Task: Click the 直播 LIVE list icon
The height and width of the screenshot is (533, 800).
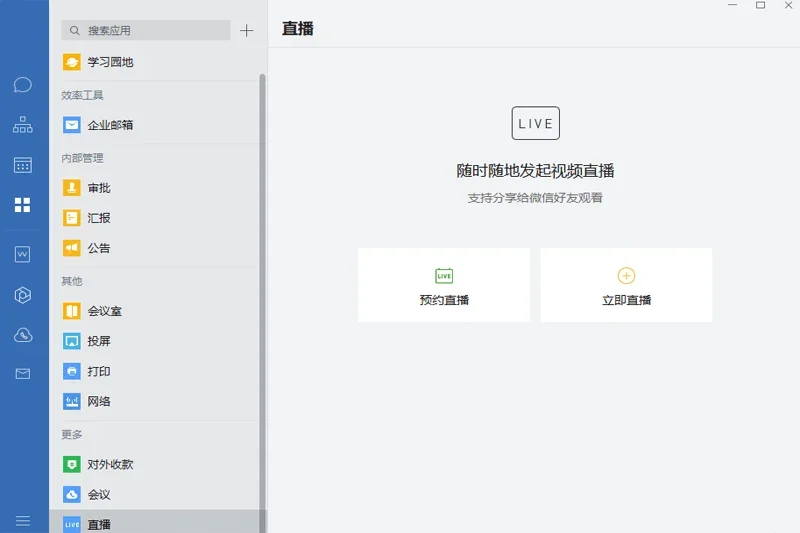Action: pyautogui.click(x=72, y=524)
